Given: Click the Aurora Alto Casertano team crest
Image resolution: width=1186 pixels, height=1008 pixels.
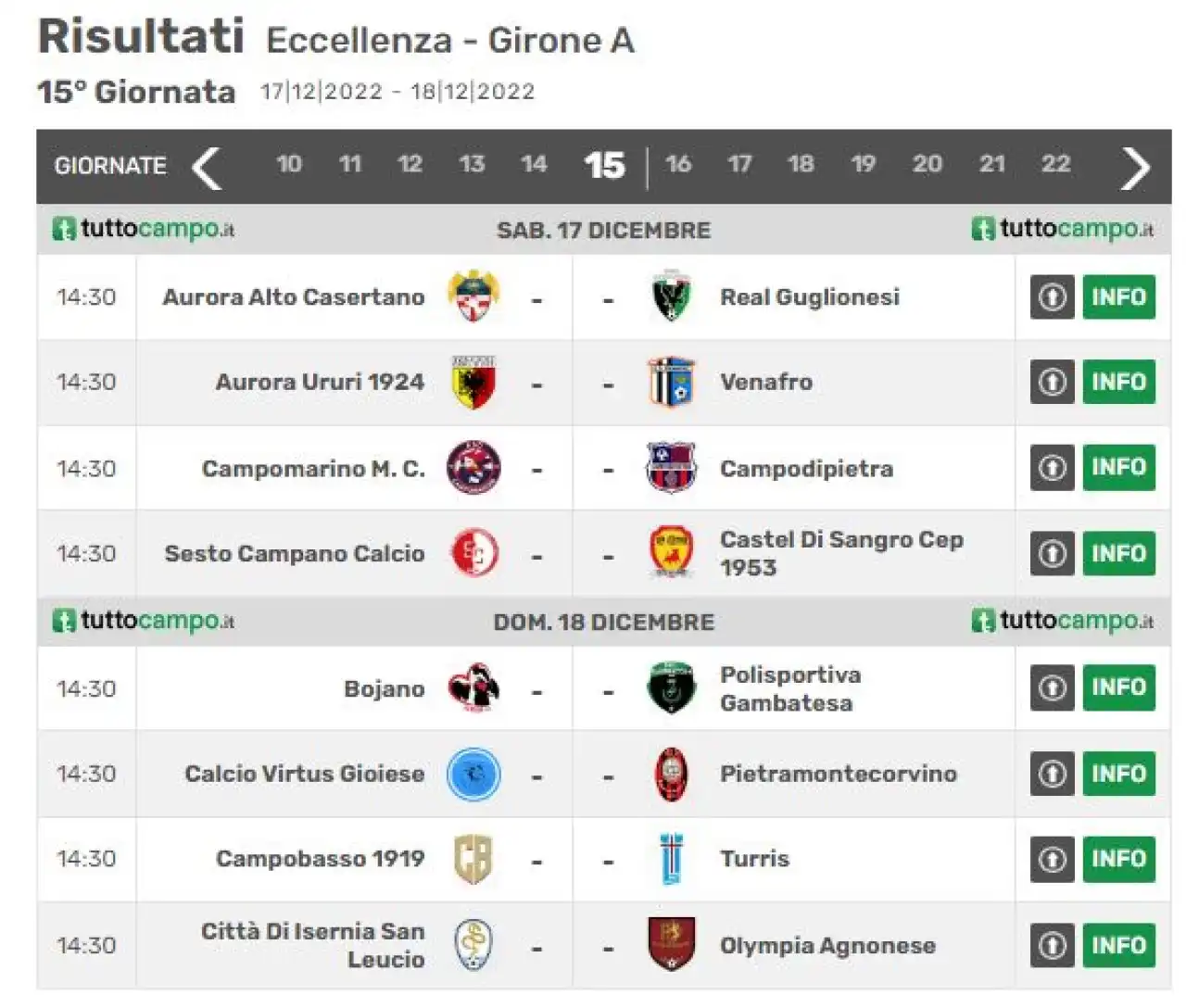Looking at the screenshot, I should pyautogui.click(x=473, y=296).
